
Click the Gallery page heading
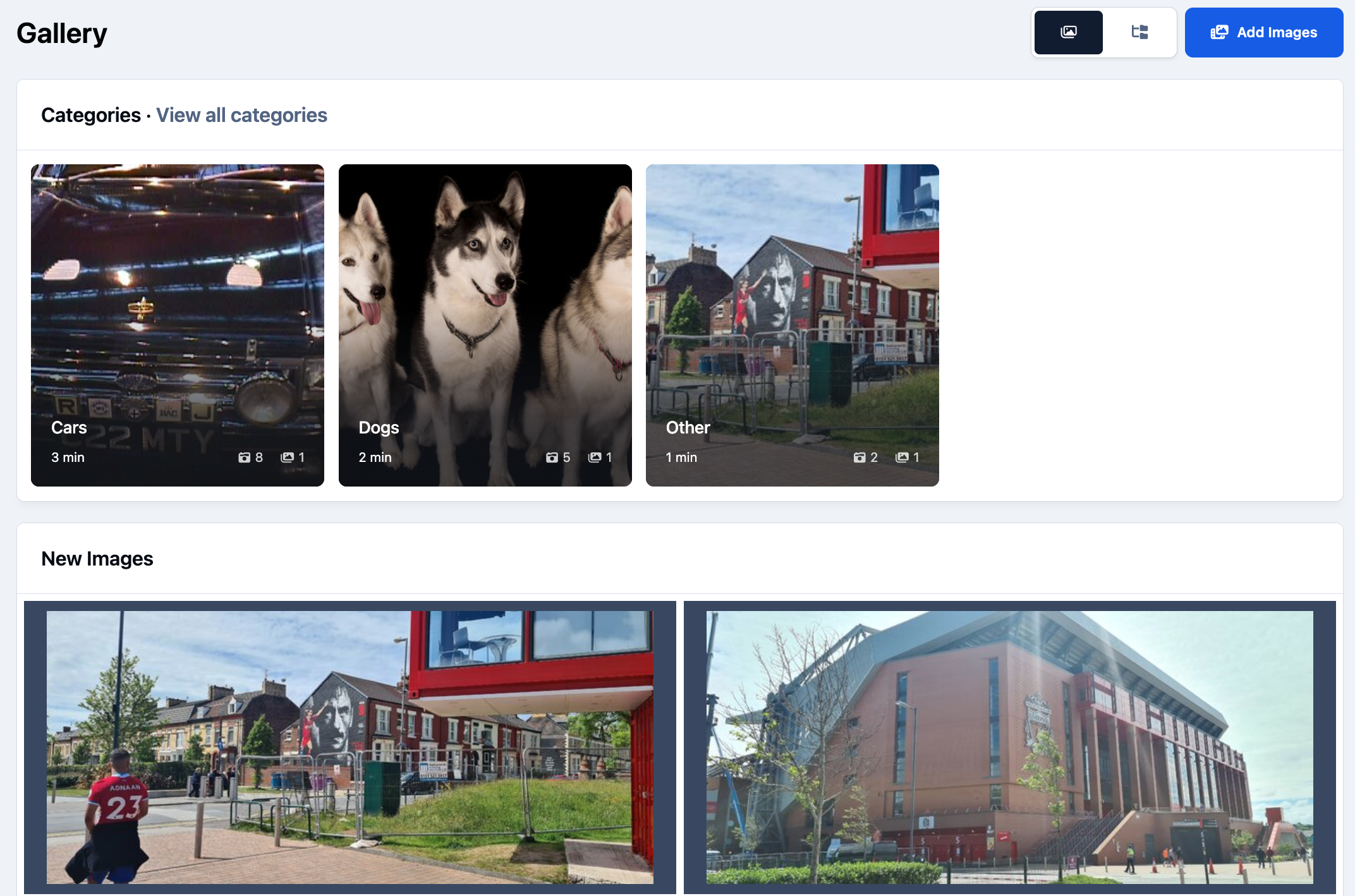tap(62, 33)
